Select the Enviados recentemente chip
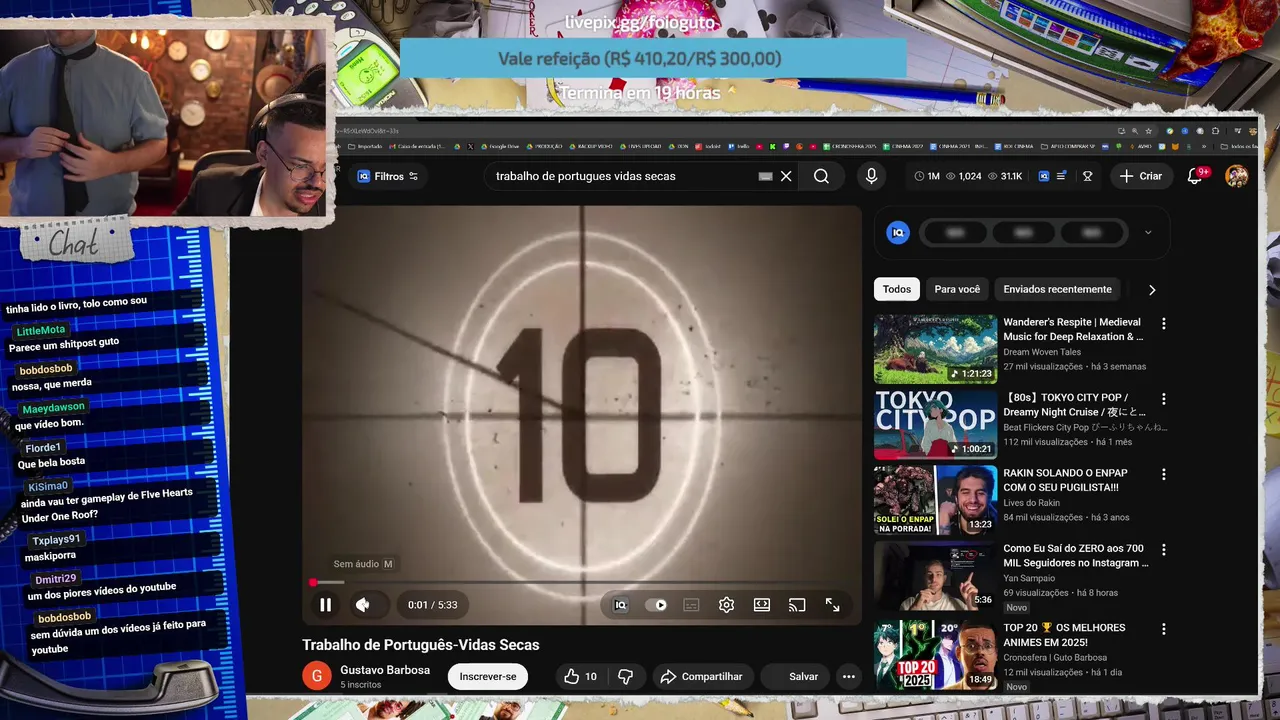Image resolution: width=1280 pixels, height=720 pixels. (1057, 289)
